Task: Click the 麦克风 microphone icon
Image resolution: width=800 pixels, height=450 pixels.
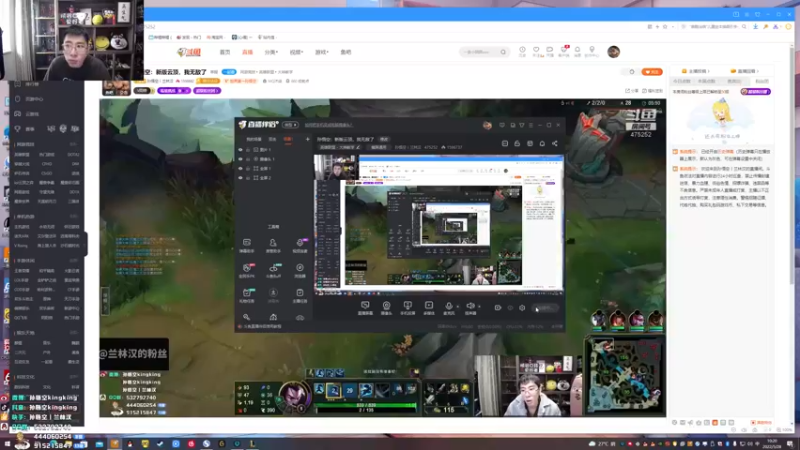Action: (x=448, y=308)
